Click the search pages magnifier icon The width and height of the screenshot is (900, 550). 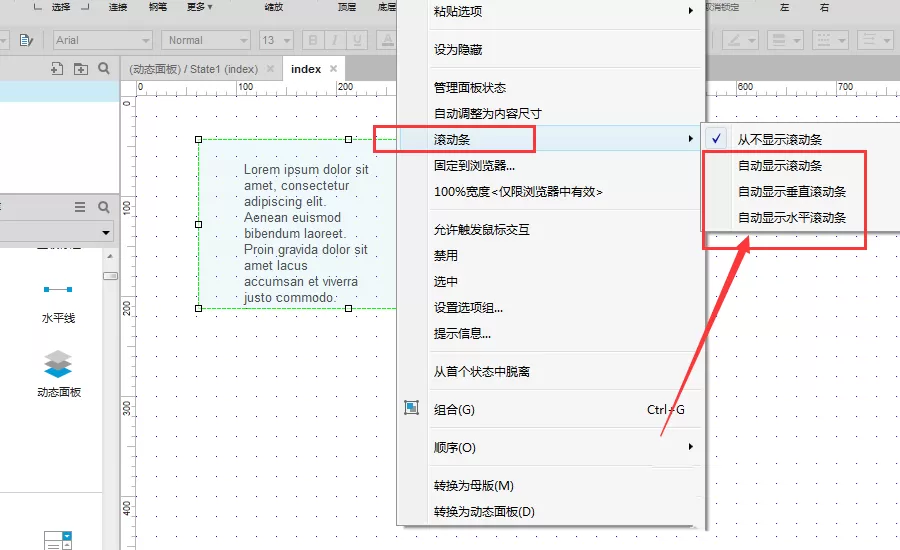coord(104,68)
